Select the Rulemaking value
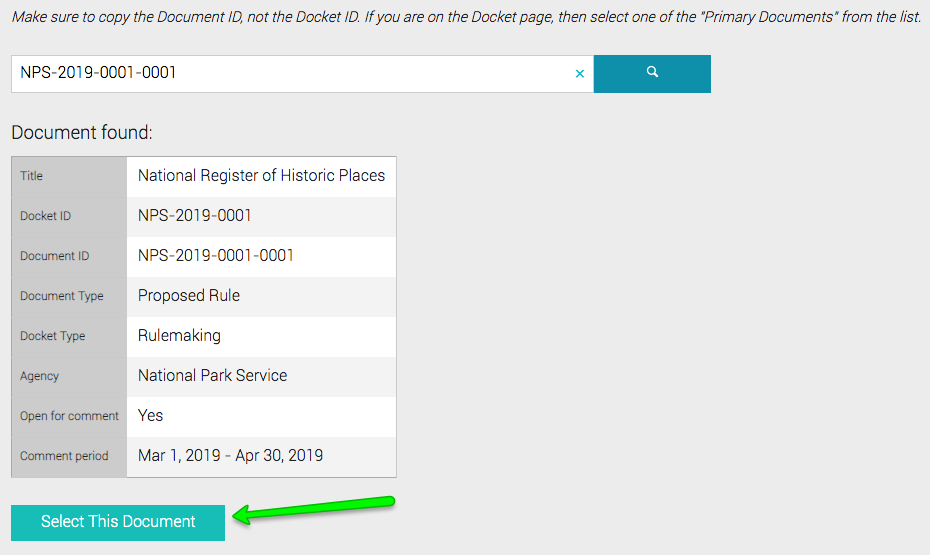 [x=179, y=336]
